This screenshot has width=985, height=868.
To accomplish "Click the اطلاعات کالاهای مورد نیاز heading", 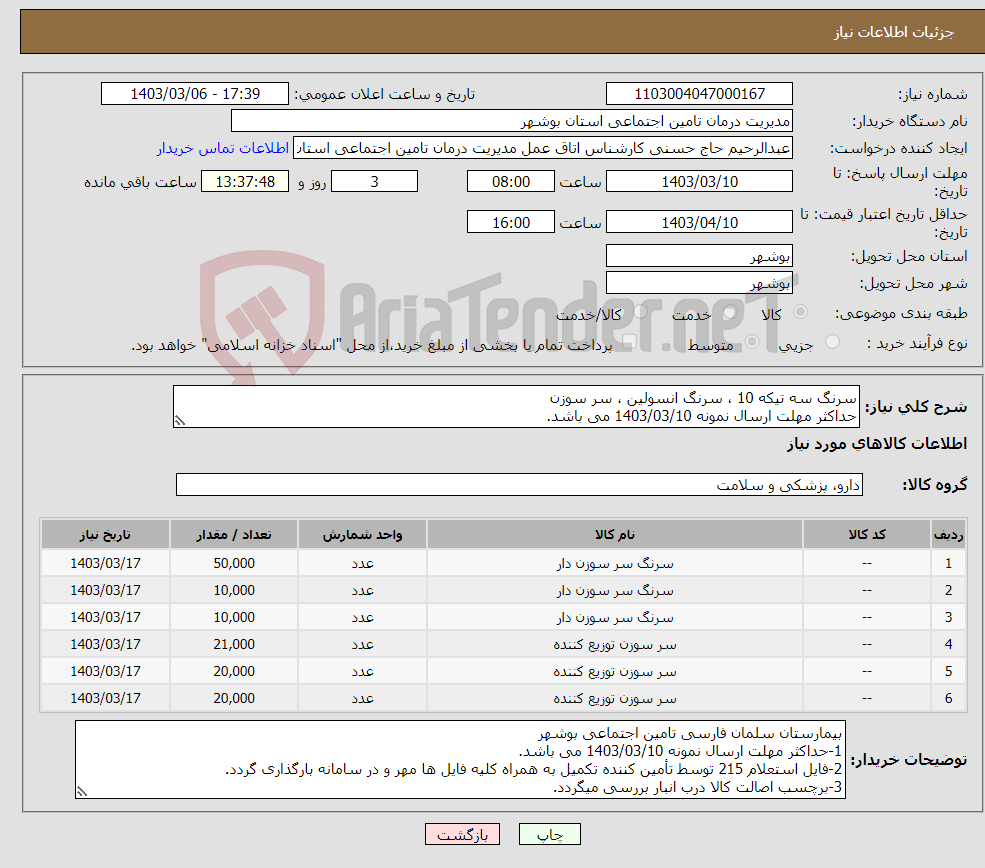I will coord(877,444).
